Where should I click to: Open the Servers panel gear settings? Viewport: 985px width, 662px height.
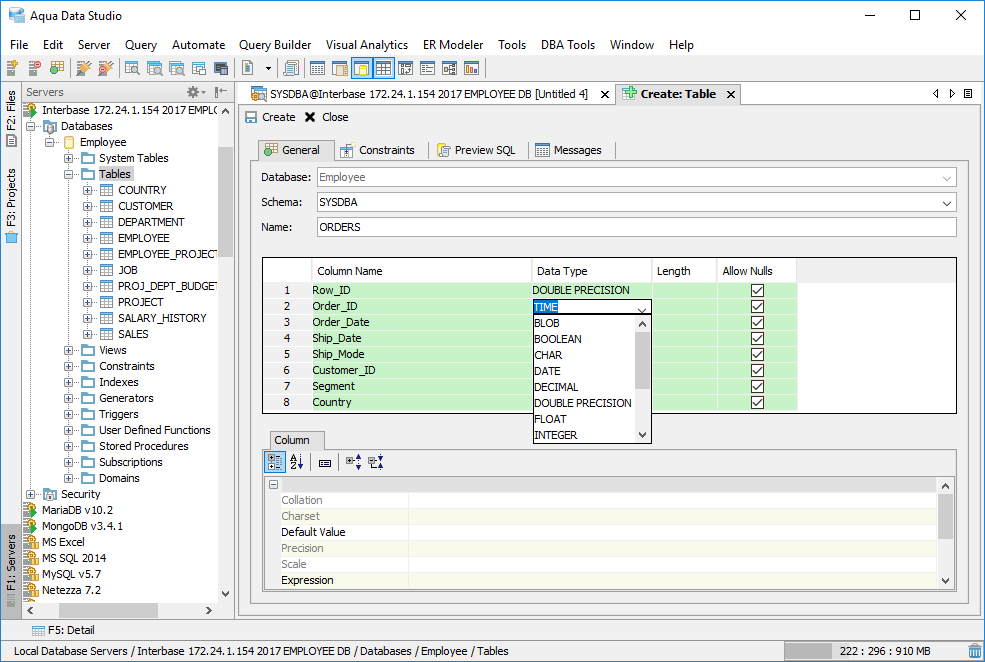pos(194,92)
